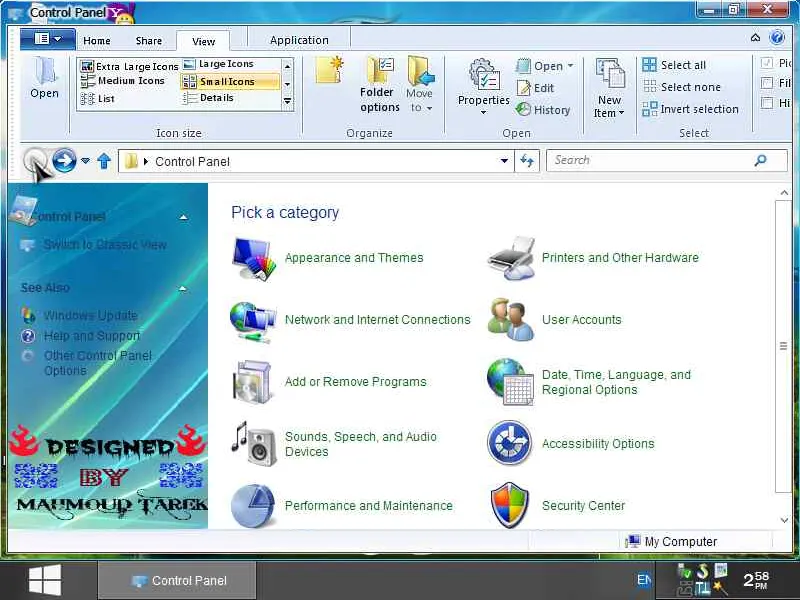Screen dimensions: 800x600
Task: Open Performance and Maintenance pie chart icon
Action: [253, 506]
